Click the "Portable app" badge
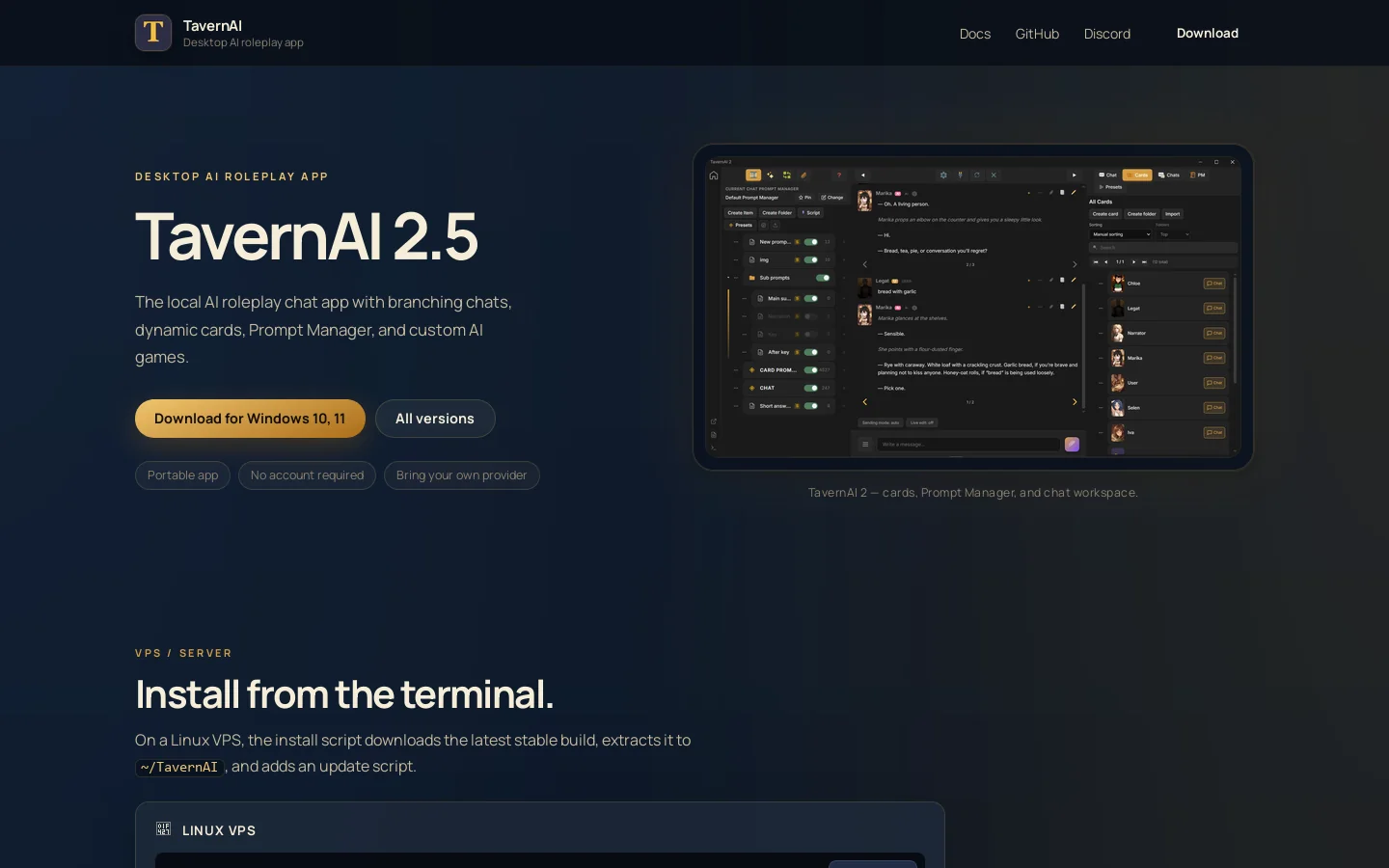 [x=182, y=475]
